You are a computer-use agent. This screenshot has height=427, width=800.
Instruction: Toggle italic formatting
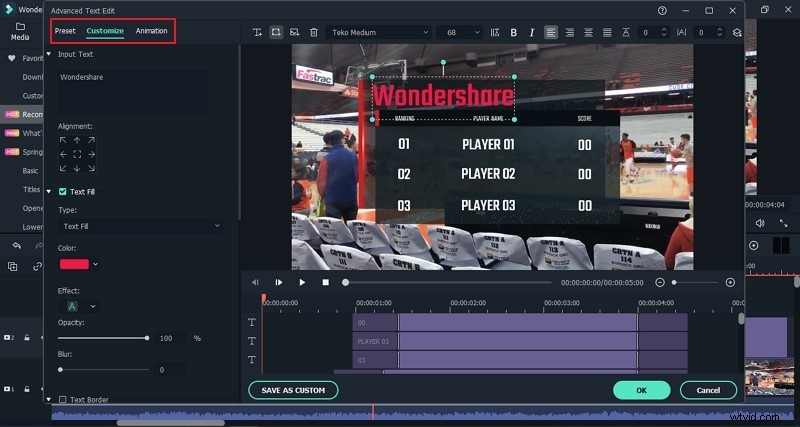click(532, 33)
